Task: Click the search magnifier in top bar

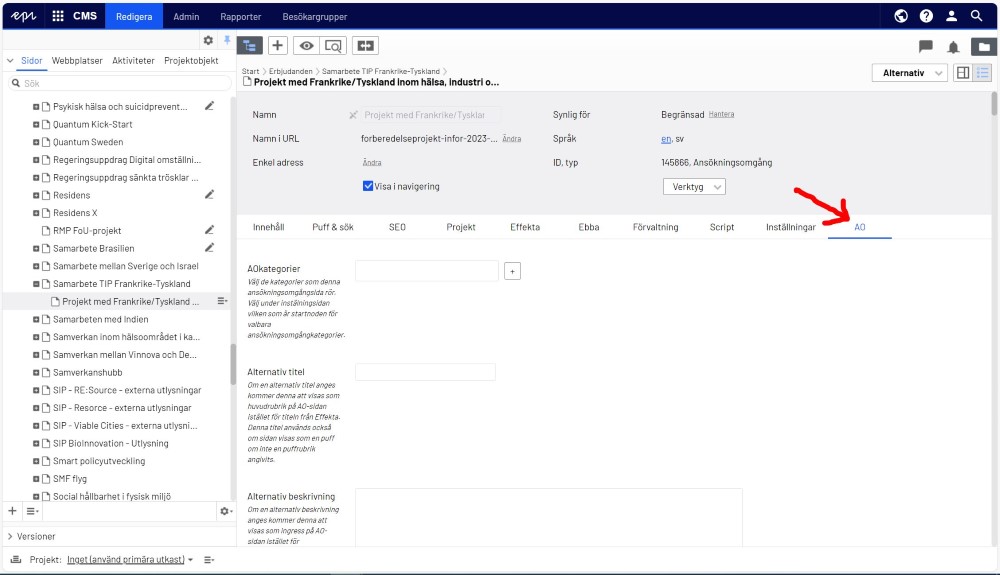Action: (x=977, y=16)
